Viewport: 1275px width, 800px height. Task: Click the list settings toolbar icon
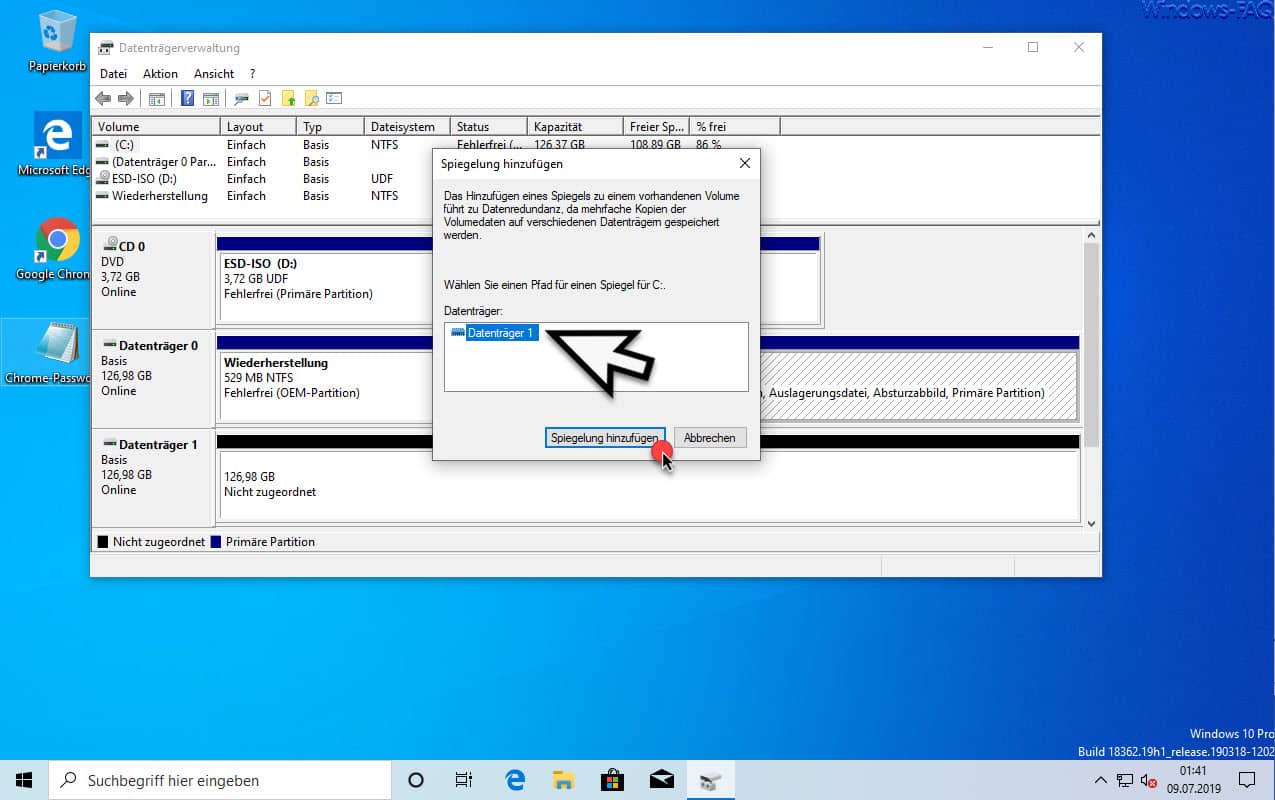pos(334,98)
